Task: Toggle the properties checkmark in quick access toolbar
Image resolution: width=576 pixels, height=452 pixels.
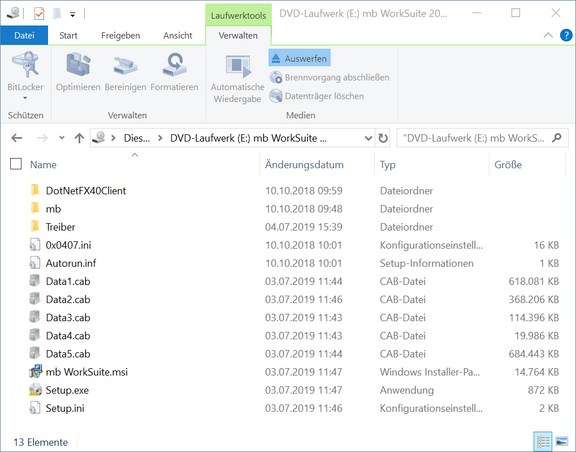Action: [39, 14]
